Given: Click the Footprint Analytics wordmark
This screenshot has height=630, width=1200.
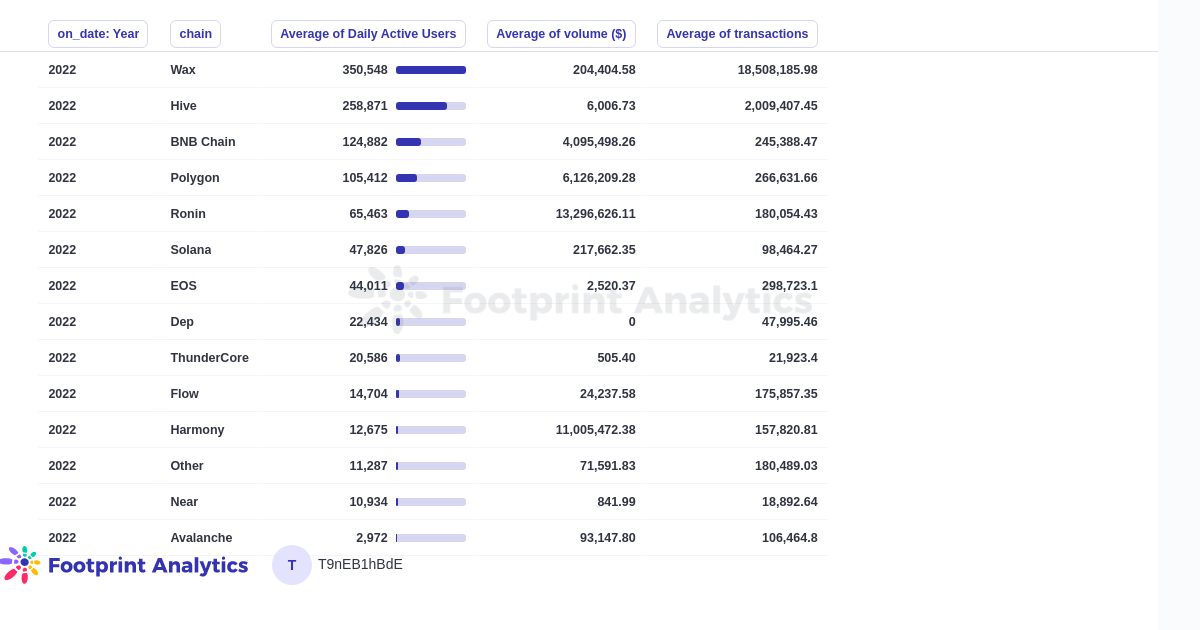Looking at the screenshot, I should click(148, 566).
